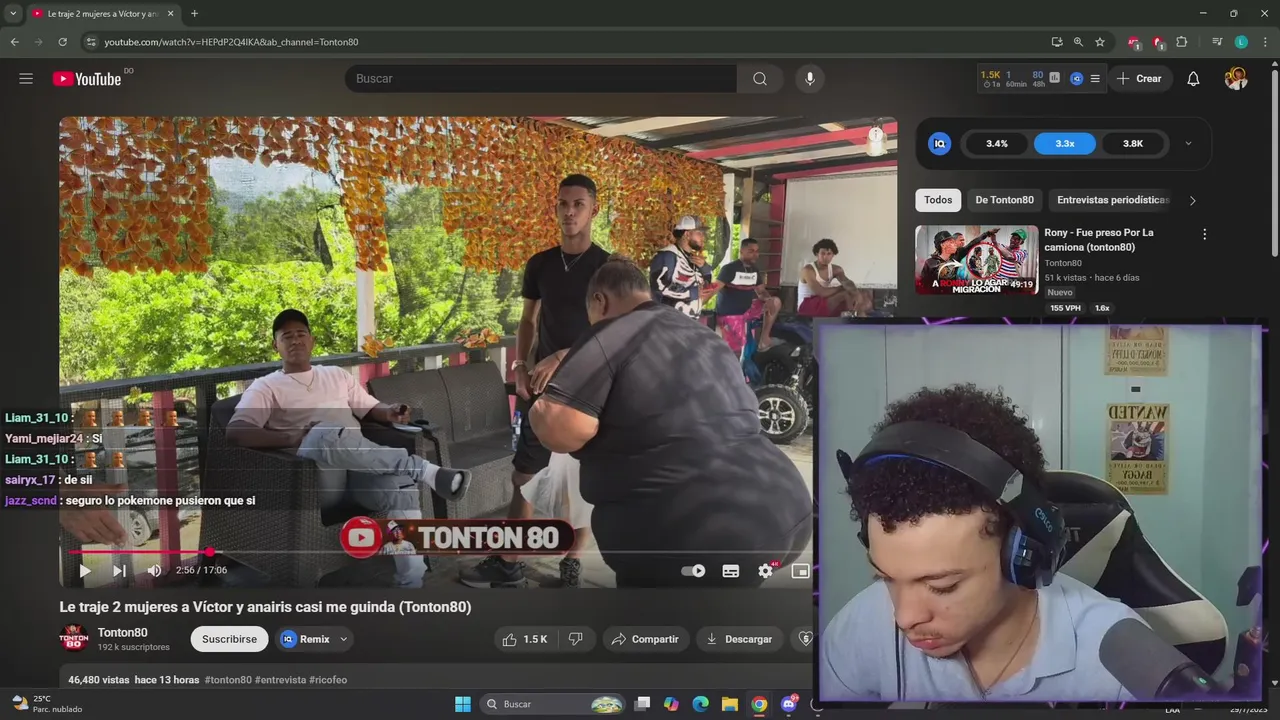Toggle the autoplay switch in player
Viewport: 1280px width, 720px height.
tap(693, 571)
